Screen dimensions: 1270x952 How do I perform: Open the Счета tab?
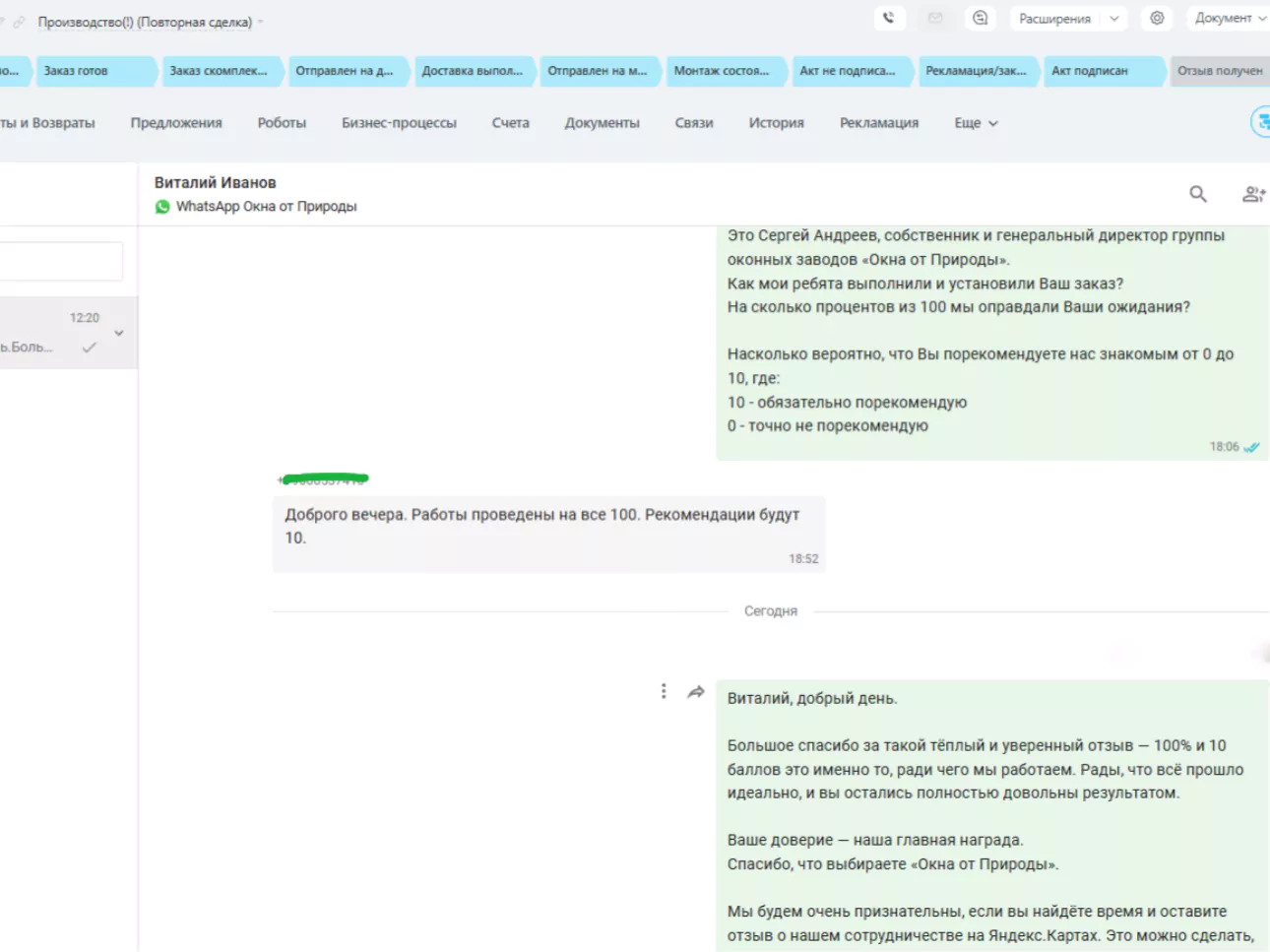point(511,123)
